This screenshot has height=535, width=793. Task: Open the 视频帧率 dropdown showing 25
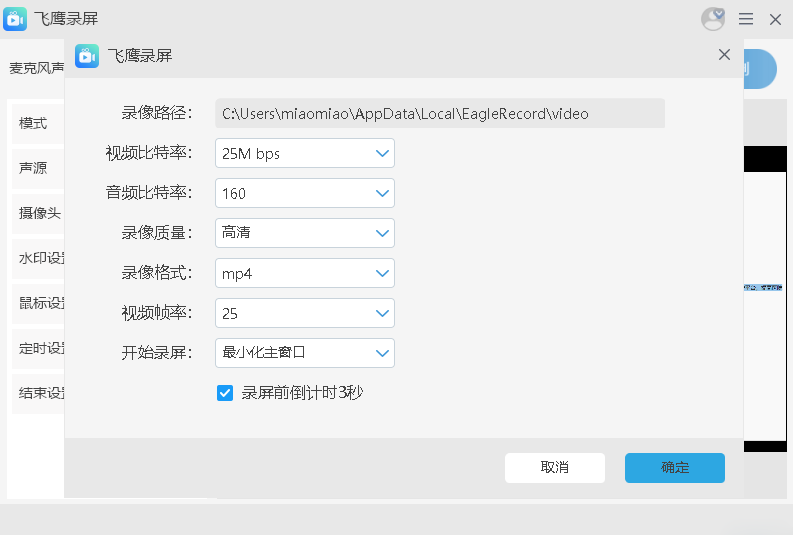click(x=305, y=313)
